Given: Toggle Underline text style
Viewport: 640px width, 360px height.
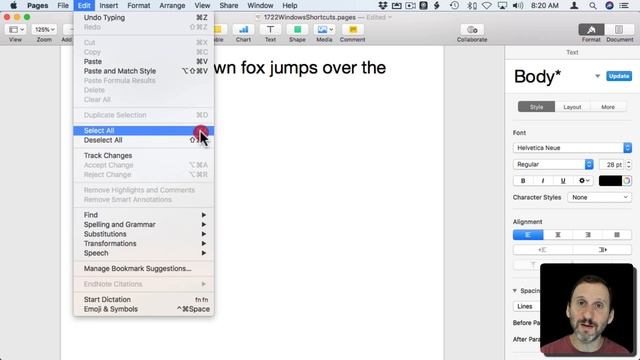Looking at the screenshot, I should 563,180.
